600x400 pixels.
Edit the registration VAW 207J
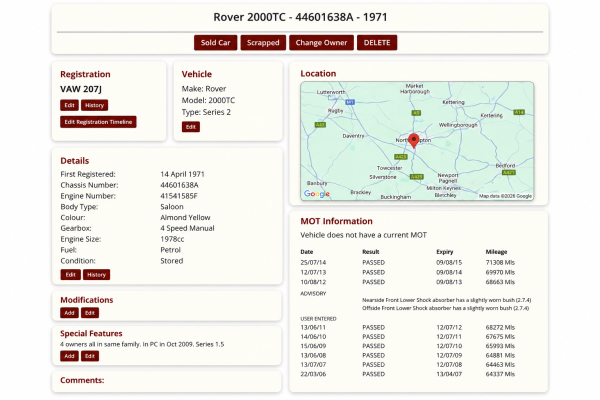point(69,105)
